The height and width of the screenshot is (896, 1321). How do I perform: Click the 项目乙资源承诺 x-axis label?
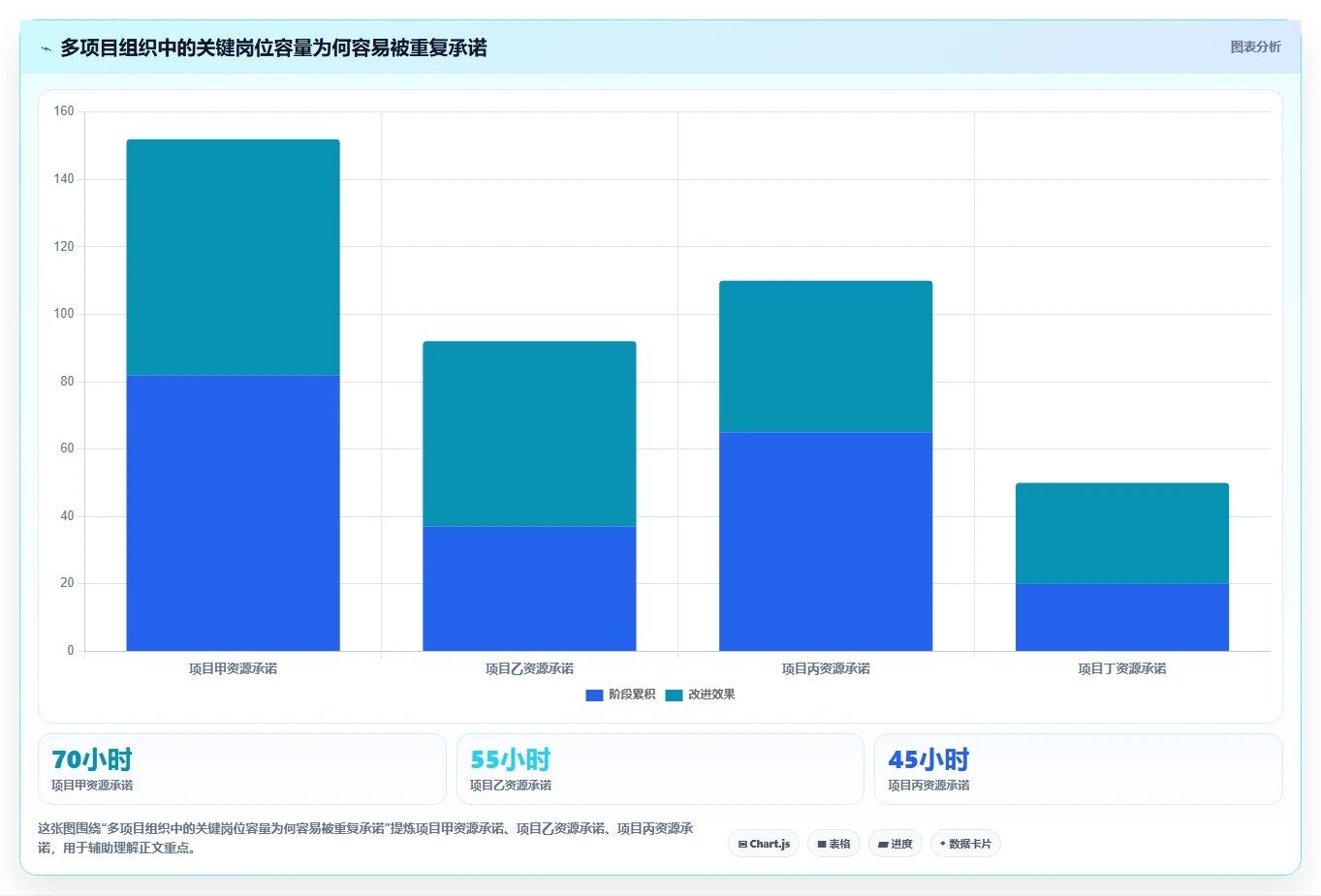pos(529,668)
